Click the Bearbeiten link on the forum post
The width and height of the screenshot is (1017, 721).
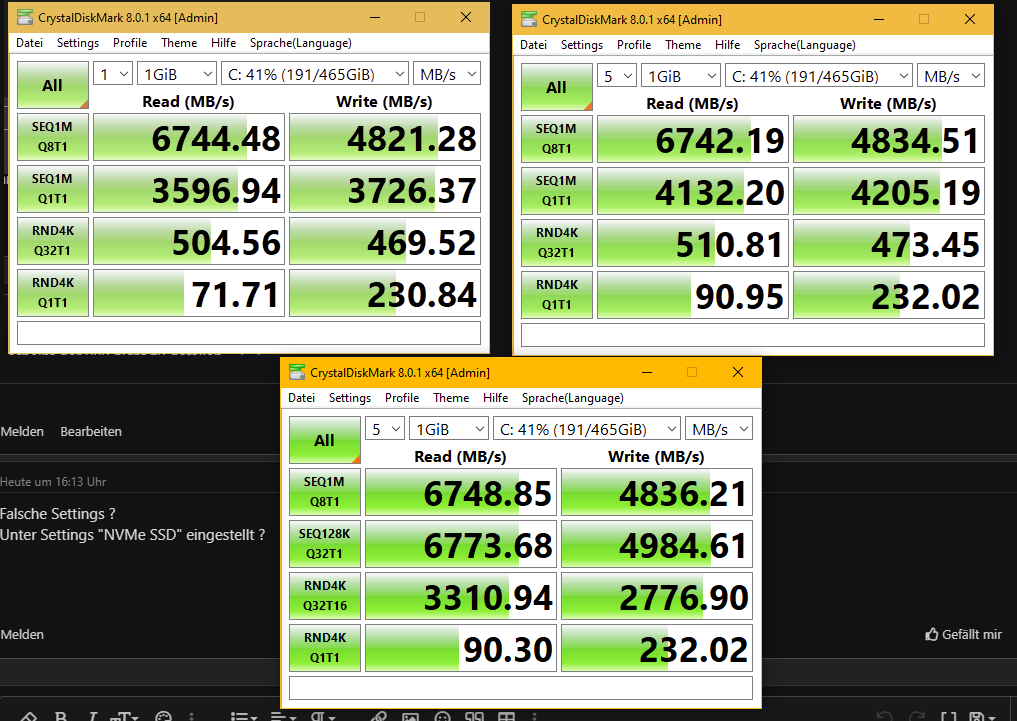click(91, 431)
